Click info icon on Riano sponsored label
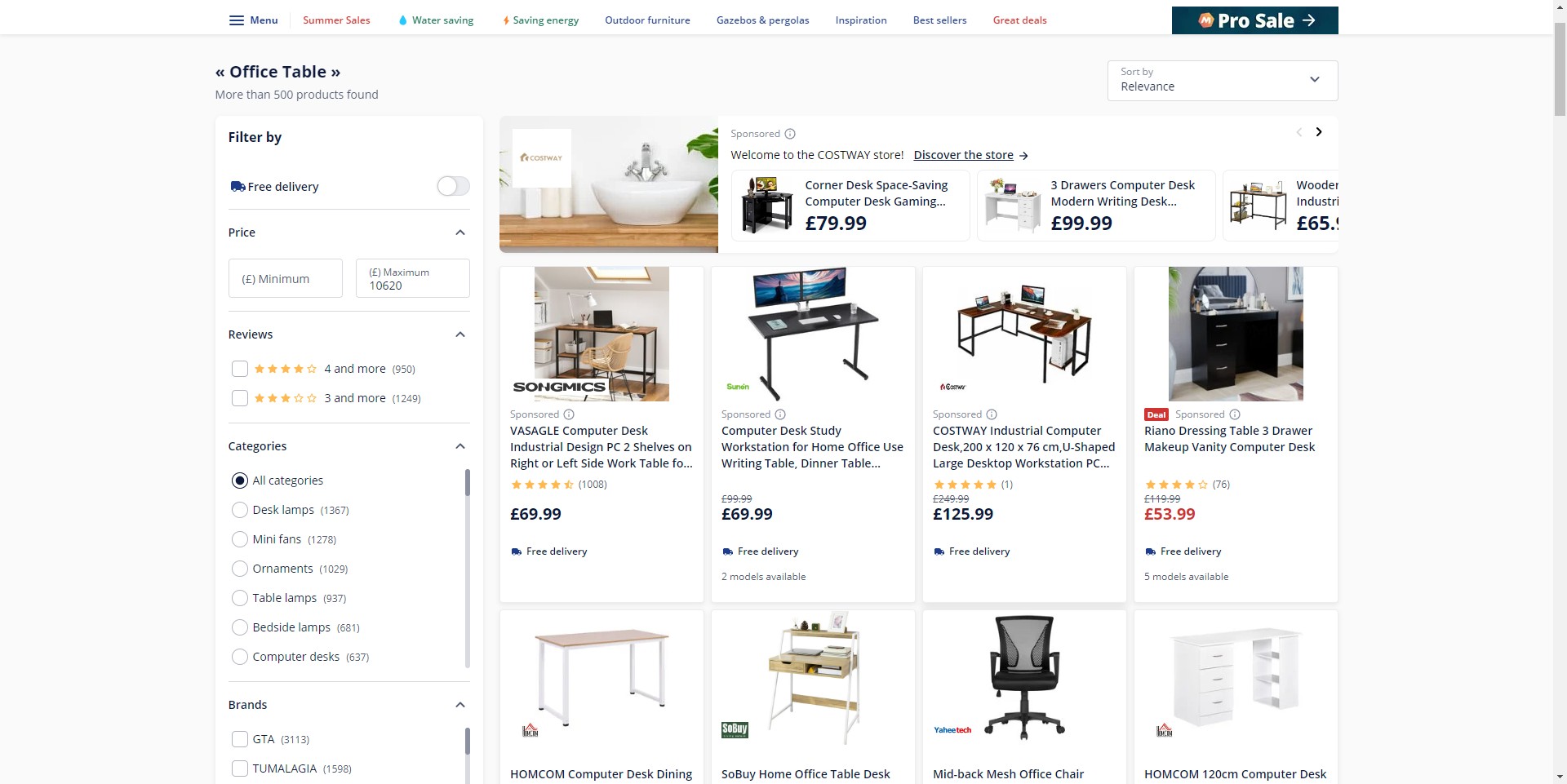1567x784 pixels. [x=1235, y=414]
